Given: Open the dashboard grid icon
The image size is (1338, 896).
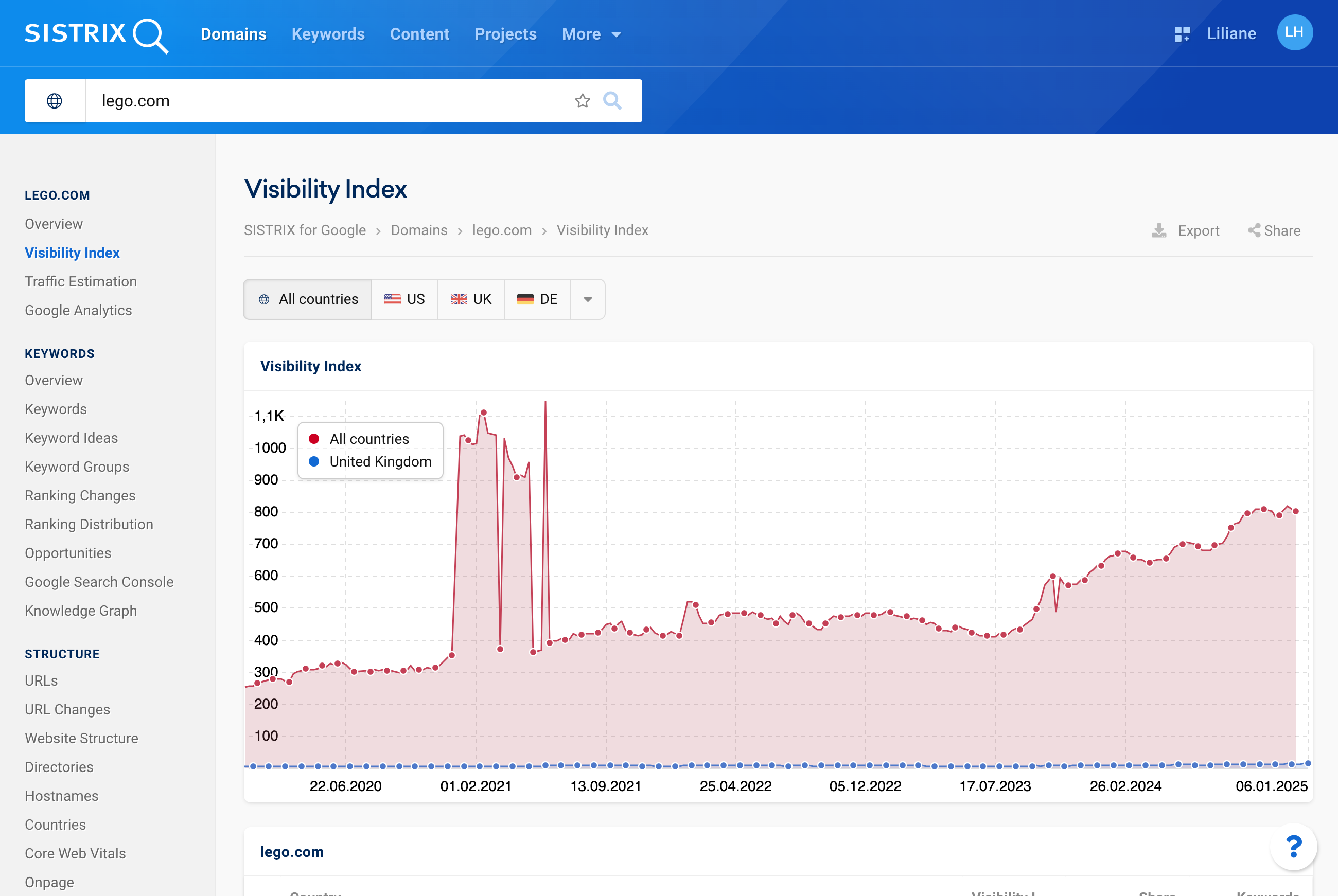Looking at the screenshot, I should tap(1182, 34).
